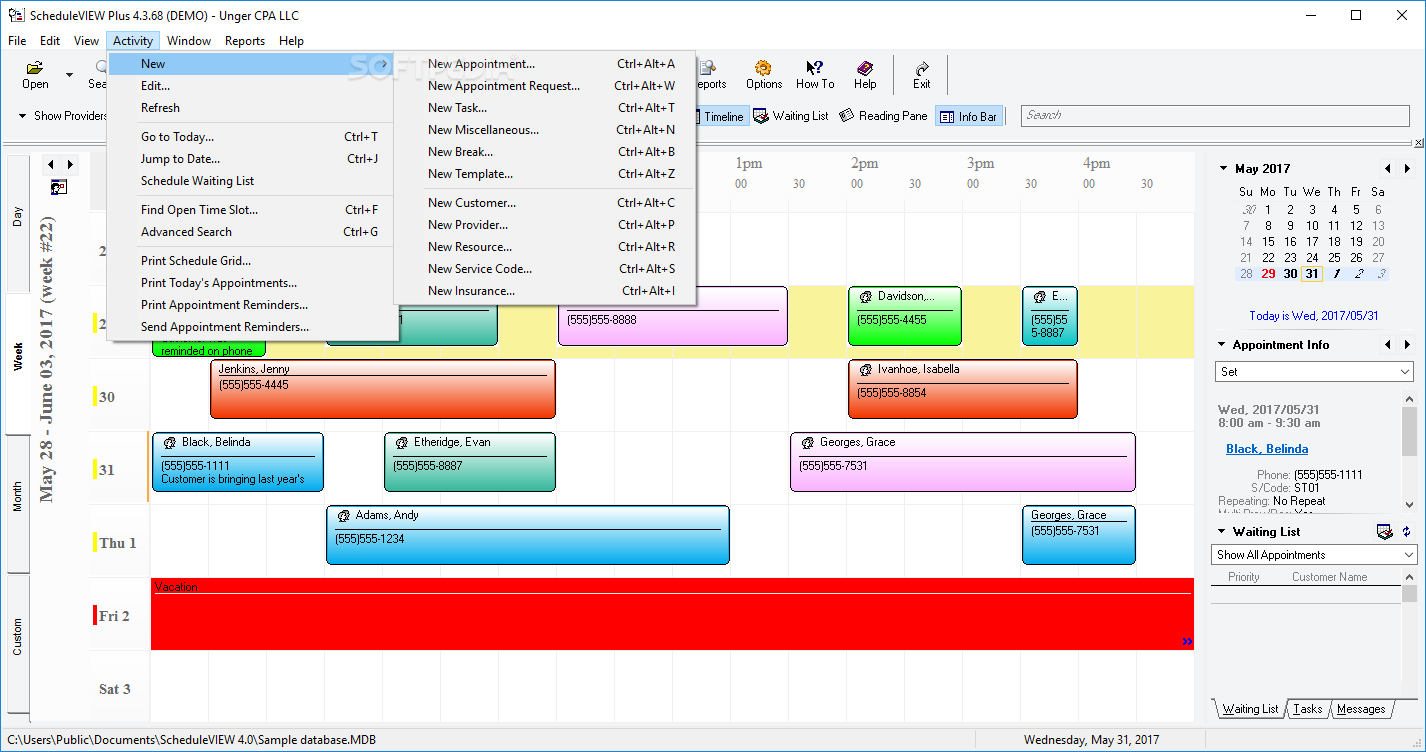The image size is (1426, 752).
Task: Choose New Insurance... from submenu
Action: click(x=544, y=291)
